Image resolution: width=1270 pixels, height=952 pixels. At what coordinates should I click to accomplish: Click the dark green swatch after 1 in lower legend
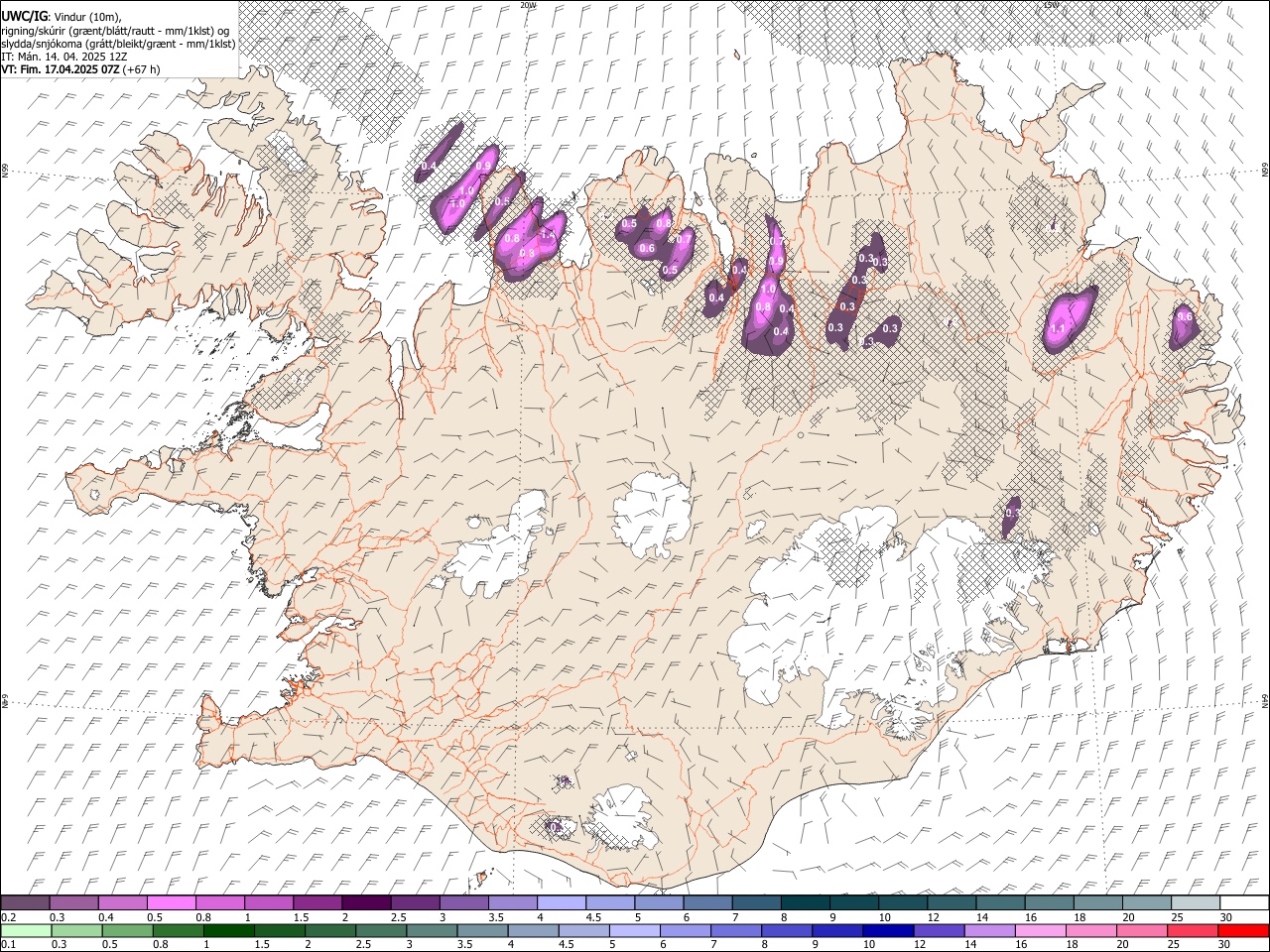[229, 931]
